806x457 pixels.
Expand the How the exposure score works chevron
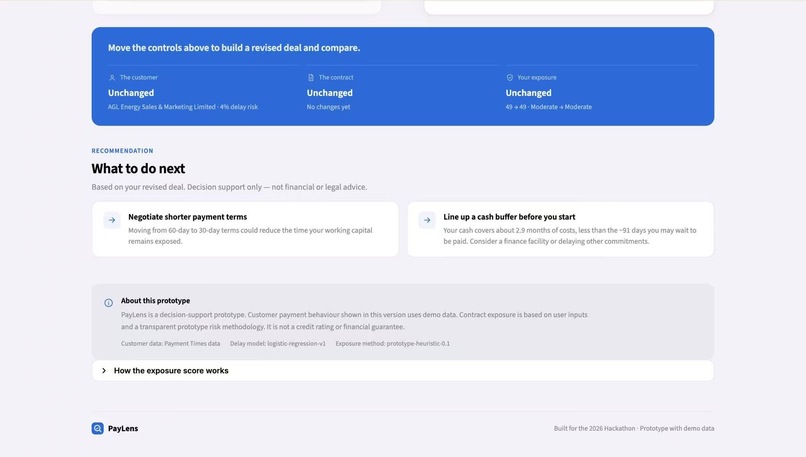pyautogui.click(x=104, y=371)
